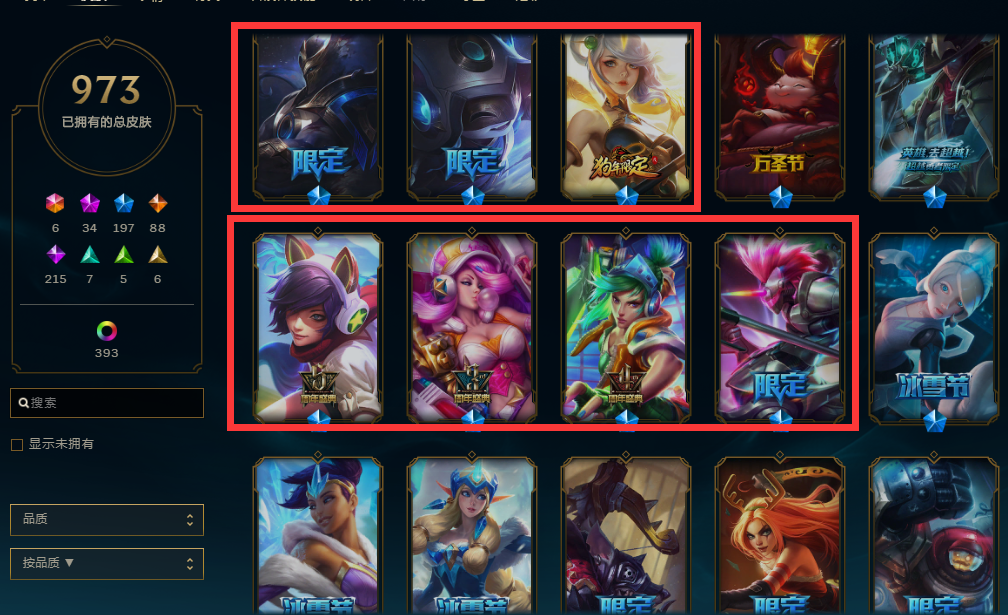Screen dimensions: 1008x615
Task: Click the rainbow chroma ring icon above 393
Action: pos(107,331)
